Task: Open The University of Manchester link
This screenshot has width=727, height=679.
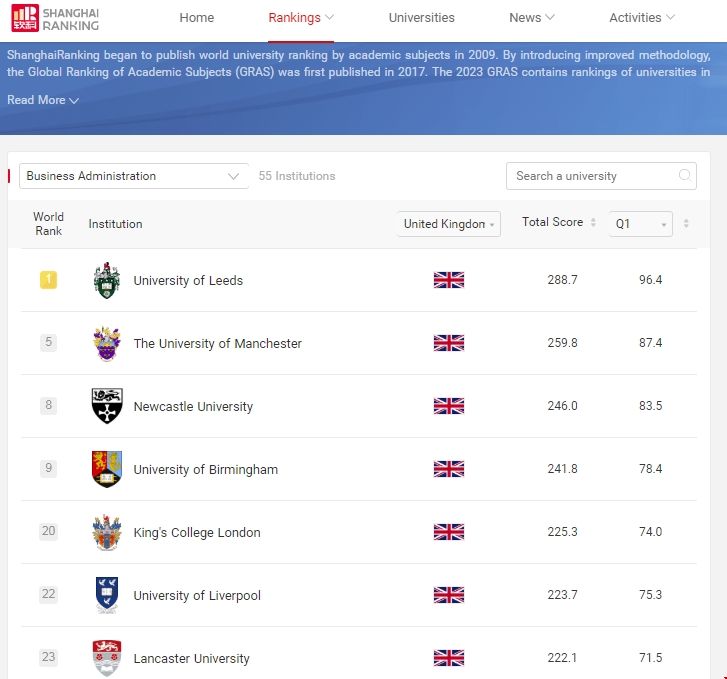Action: (x=217, y=343)
